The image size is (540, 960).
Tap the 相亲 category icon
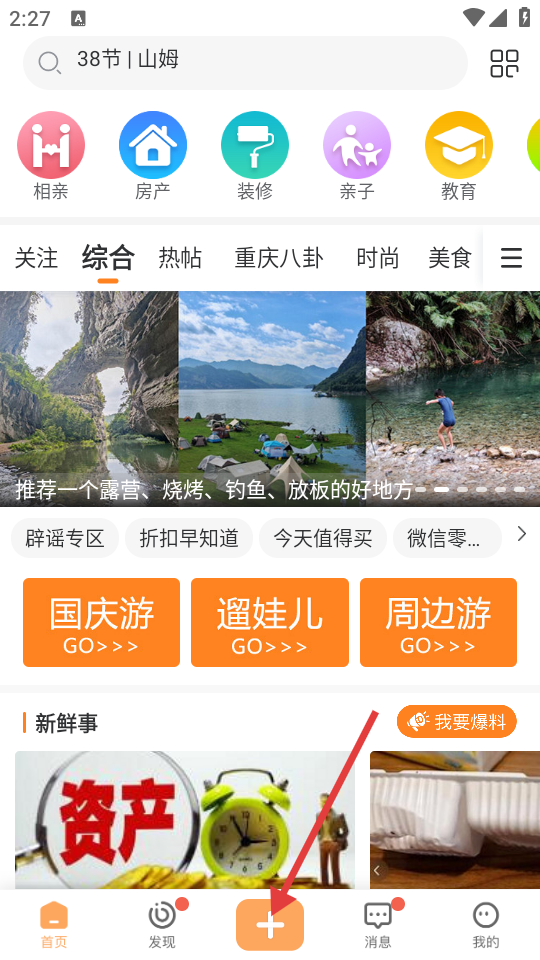click(51, 145)
